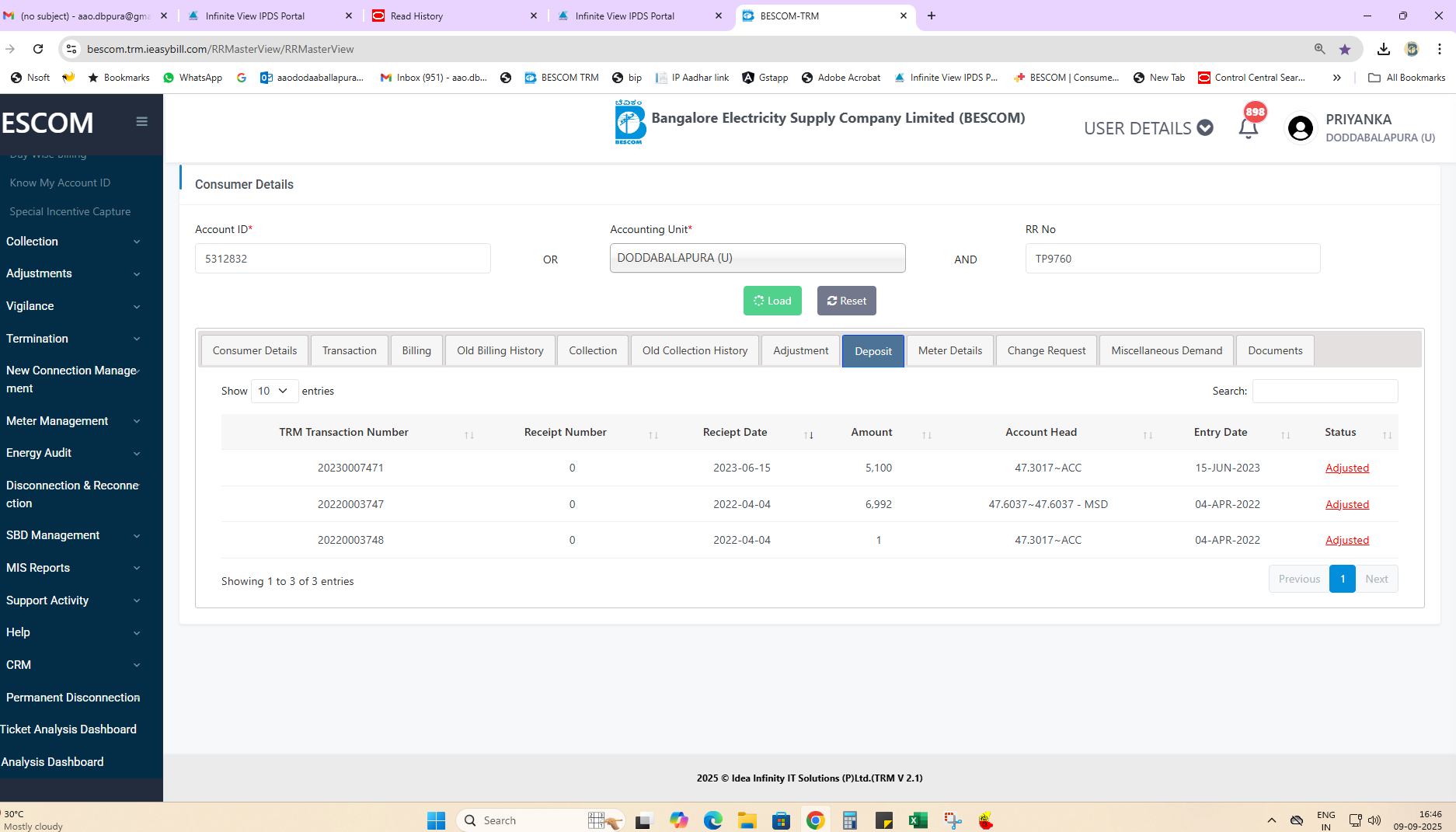Screen dimensions: 1456x832
Task: Expand the USER DETAILS dropdown
Action: [1148, 128]
